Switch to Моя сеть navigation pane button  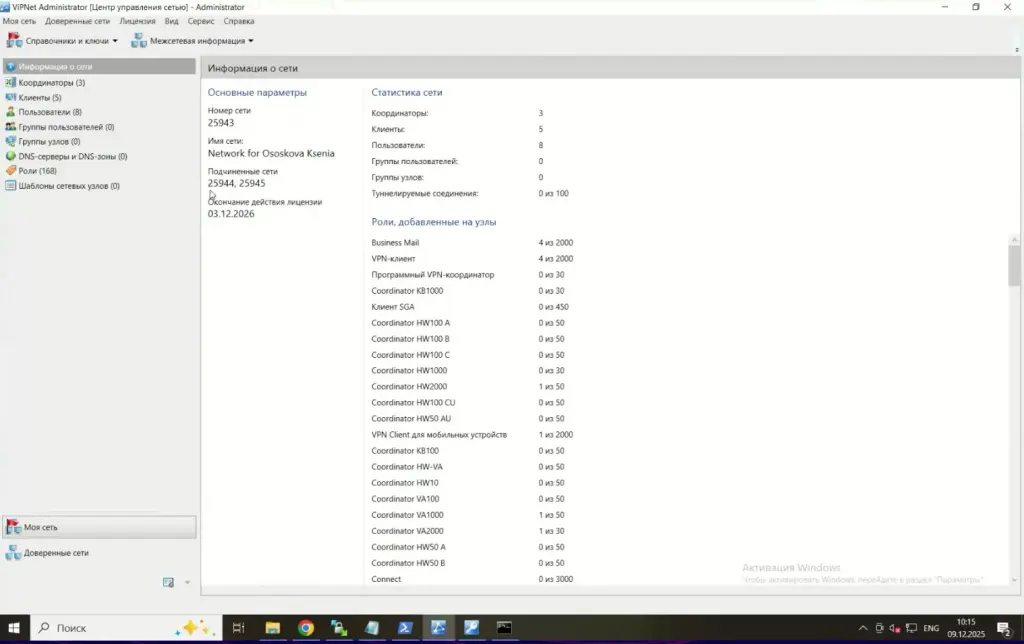[99, 527]
